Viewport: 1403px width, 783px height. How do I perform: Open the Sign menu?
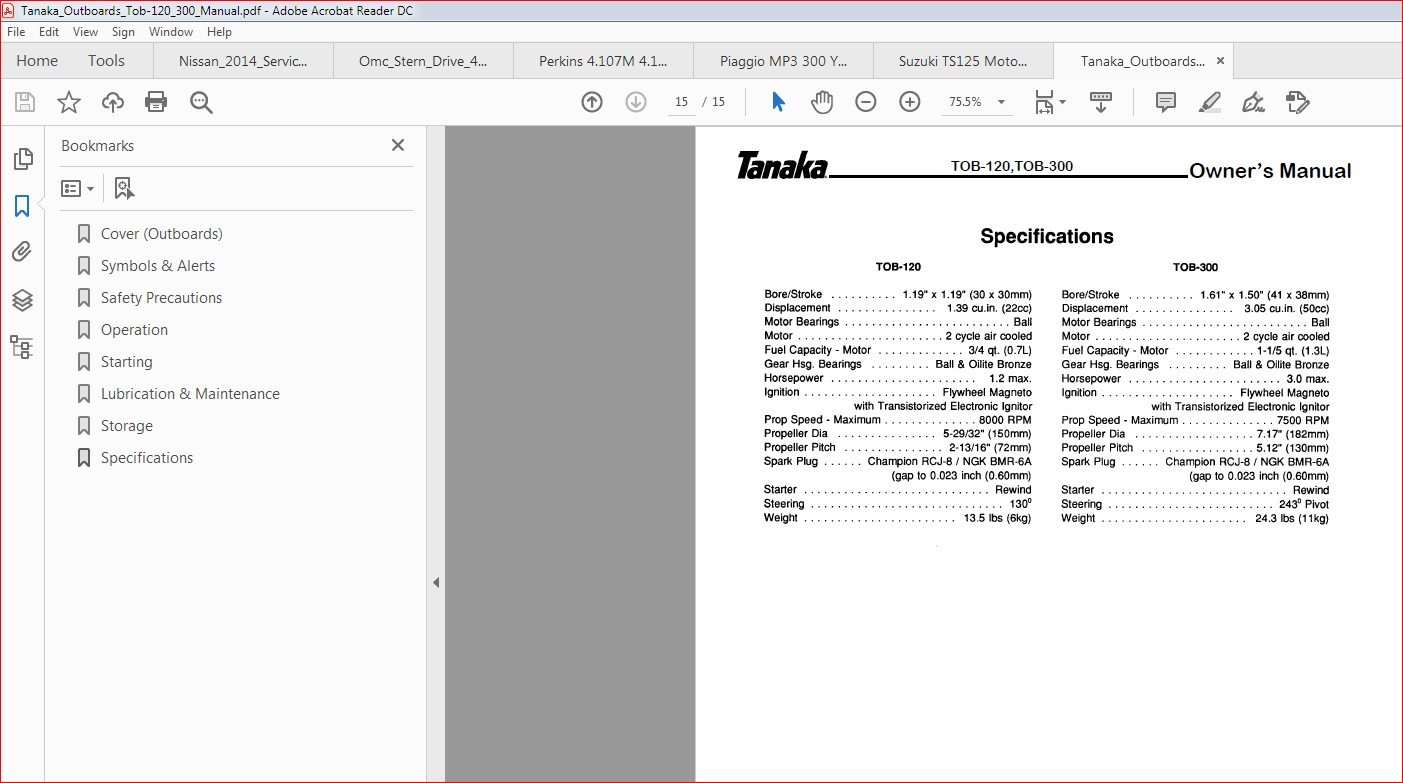coord(123,32)
